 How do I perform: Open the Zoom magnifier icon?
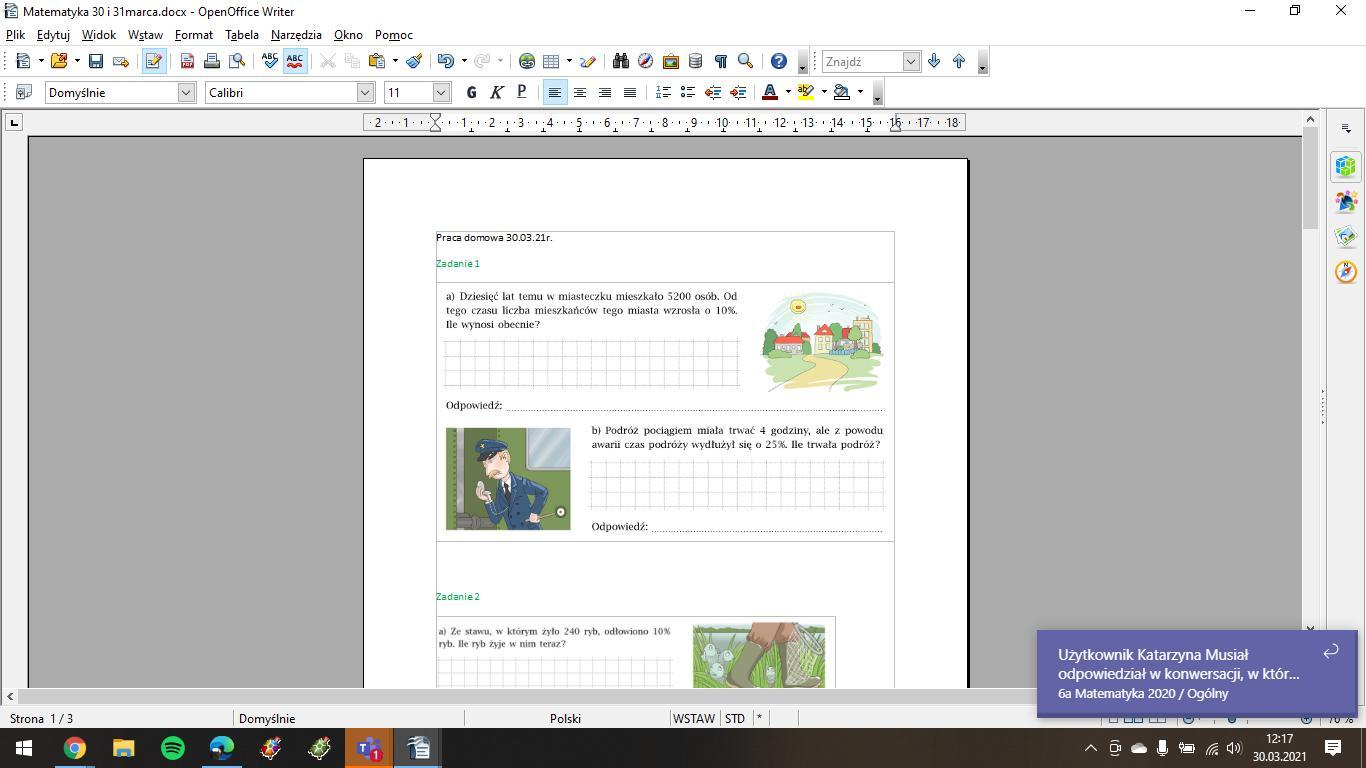[x=745, y=61]
